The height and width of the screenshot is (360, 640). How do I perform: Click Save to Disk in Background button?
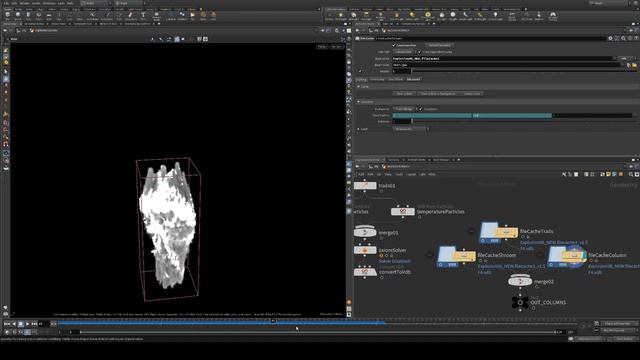click(x=438, y=93)
